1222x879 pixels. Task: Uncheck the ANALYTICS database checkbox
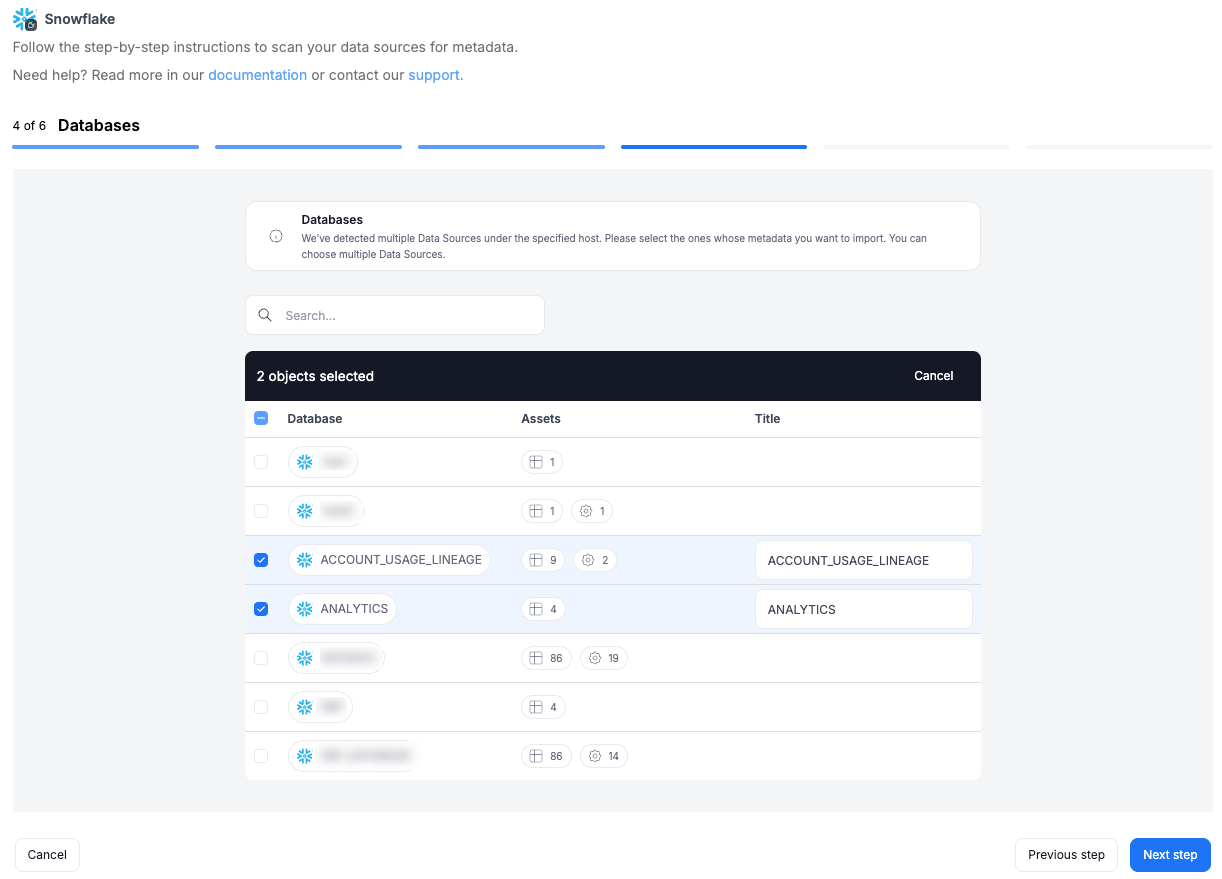[261, 609]
